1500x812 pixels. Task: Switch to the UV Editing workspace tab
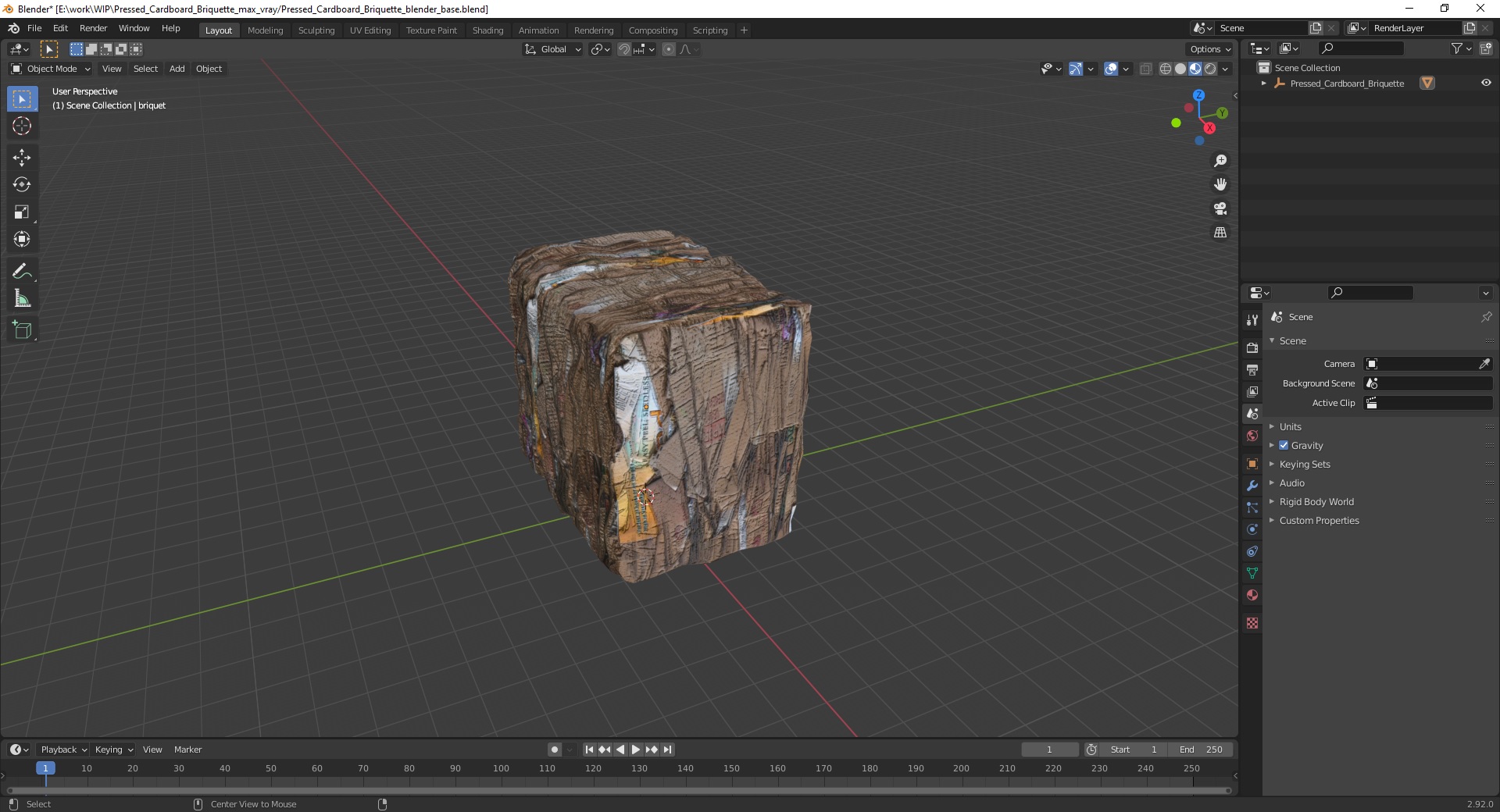click(x=370, y=30)
